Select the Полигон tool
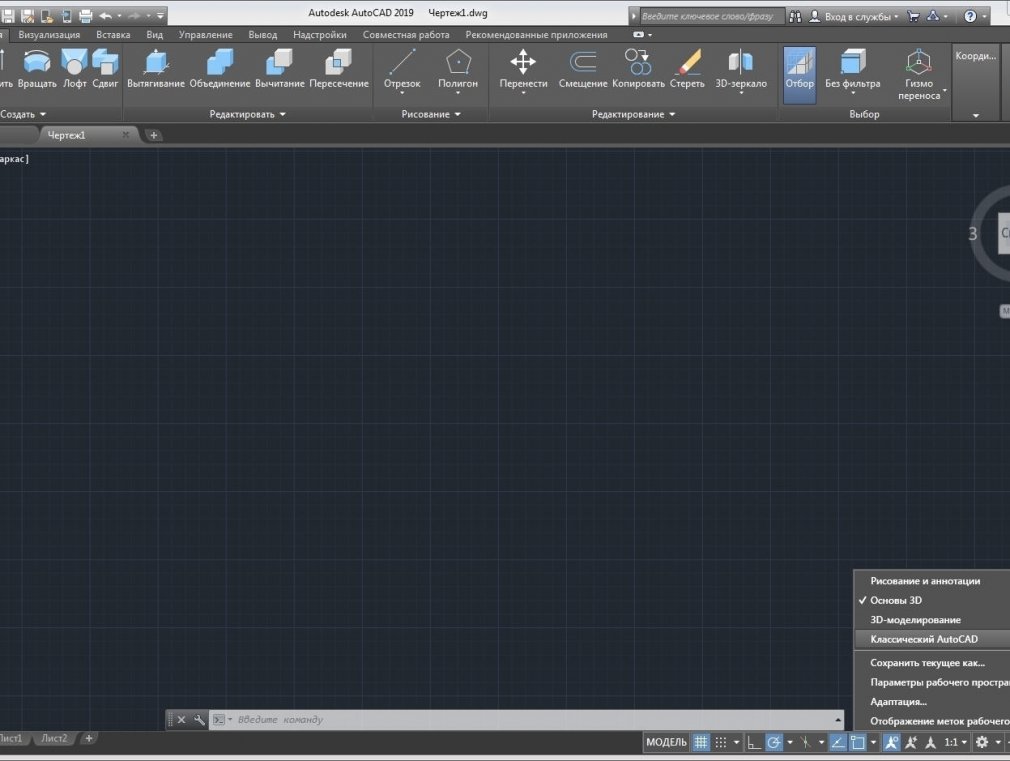The image size is (1010, 761). pos(458,70)
